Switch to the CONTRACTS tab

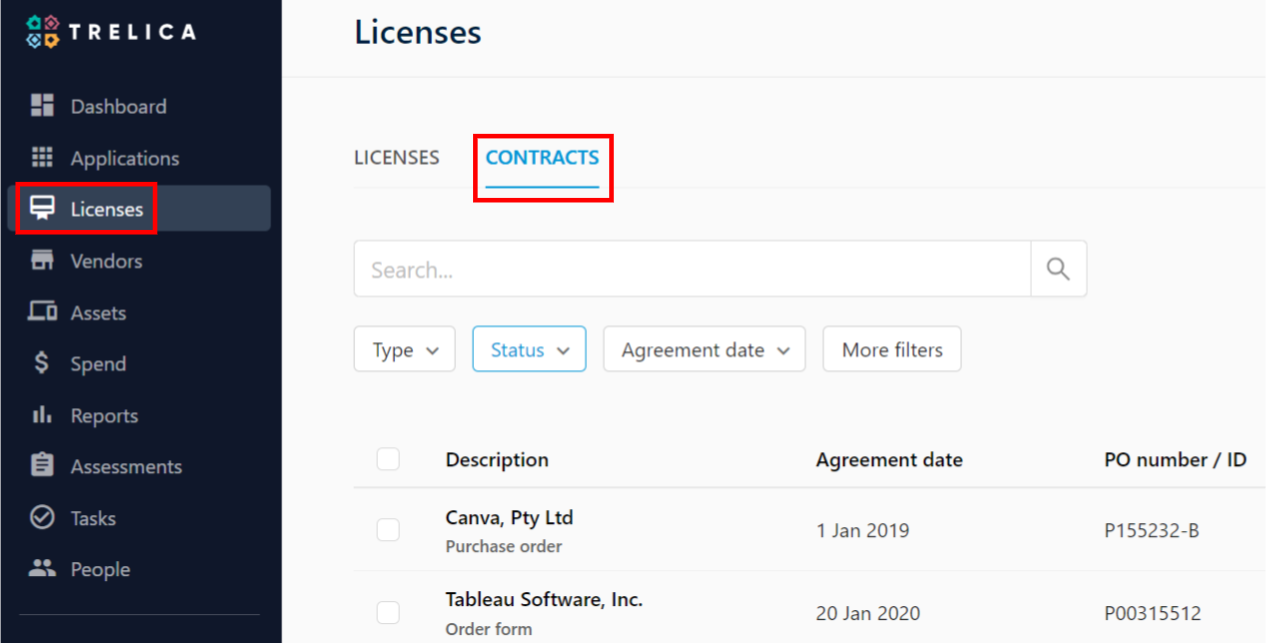[x=542, y=158]
